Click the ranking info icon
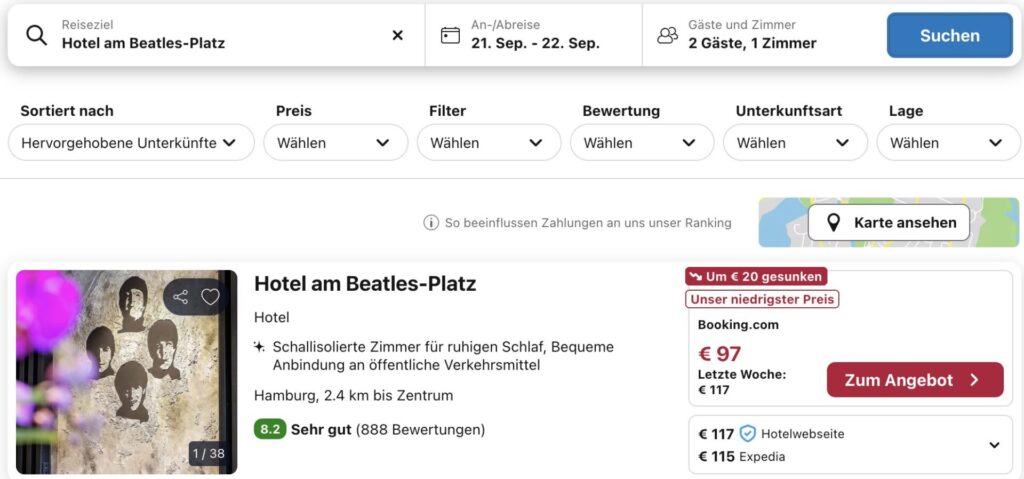This screenshot has width=1024, height=479. [431, 223]
